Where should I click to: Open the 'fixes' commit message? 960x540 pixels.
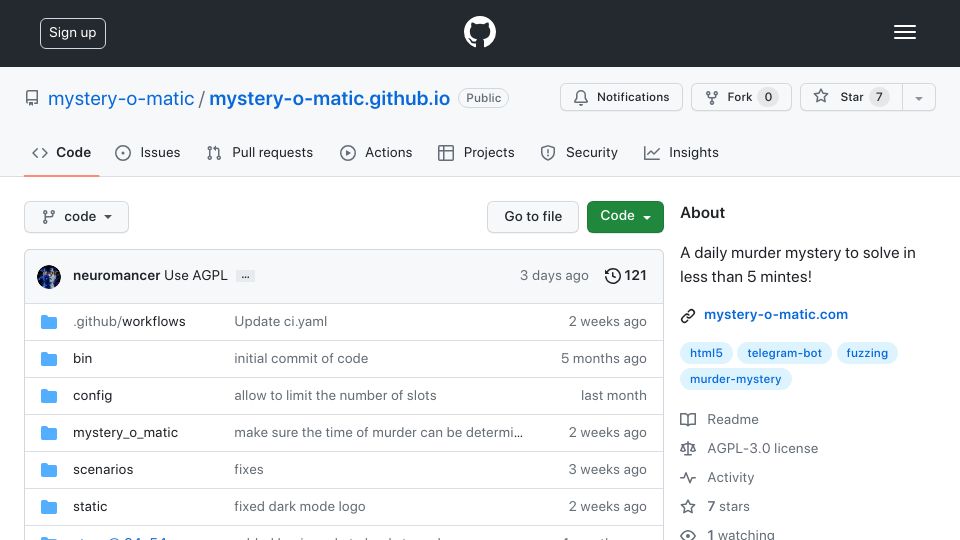(x=249, y=469)
